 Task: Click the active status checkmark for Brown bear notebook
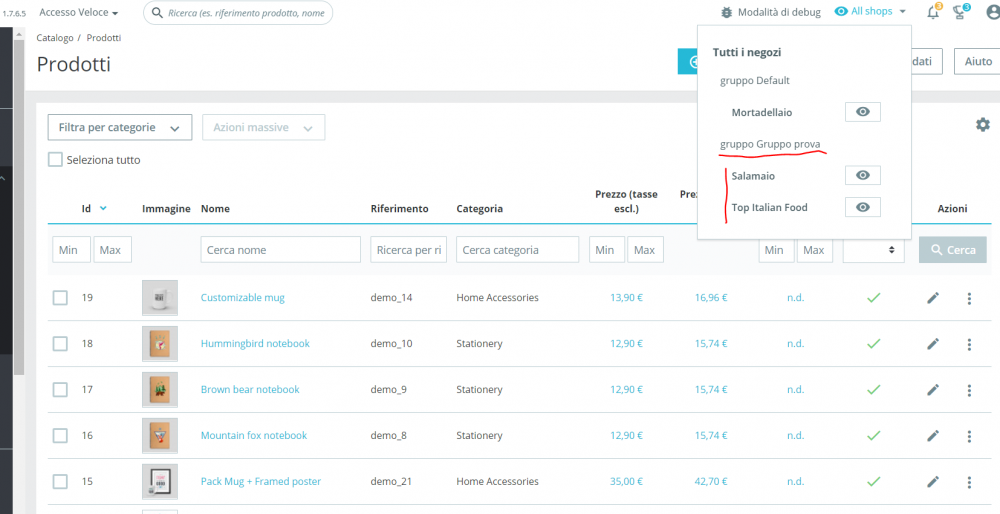pyautogui.click(x=873, y=390)
